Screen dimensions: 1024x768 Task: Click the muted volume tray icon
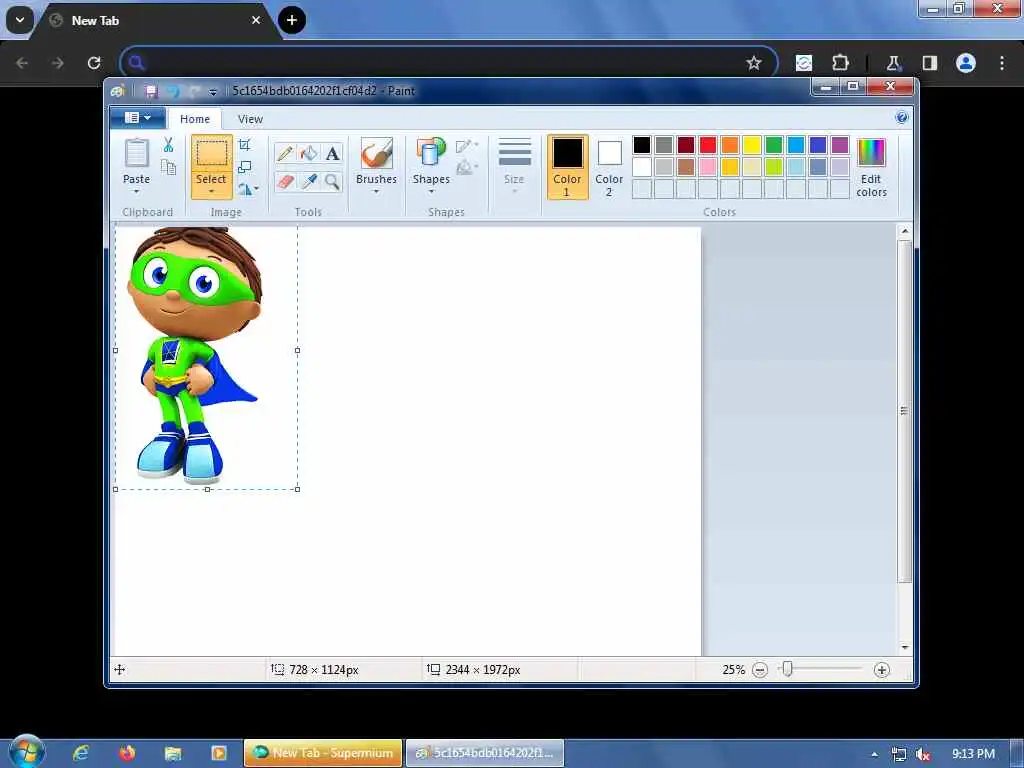(x=923, y=755)
